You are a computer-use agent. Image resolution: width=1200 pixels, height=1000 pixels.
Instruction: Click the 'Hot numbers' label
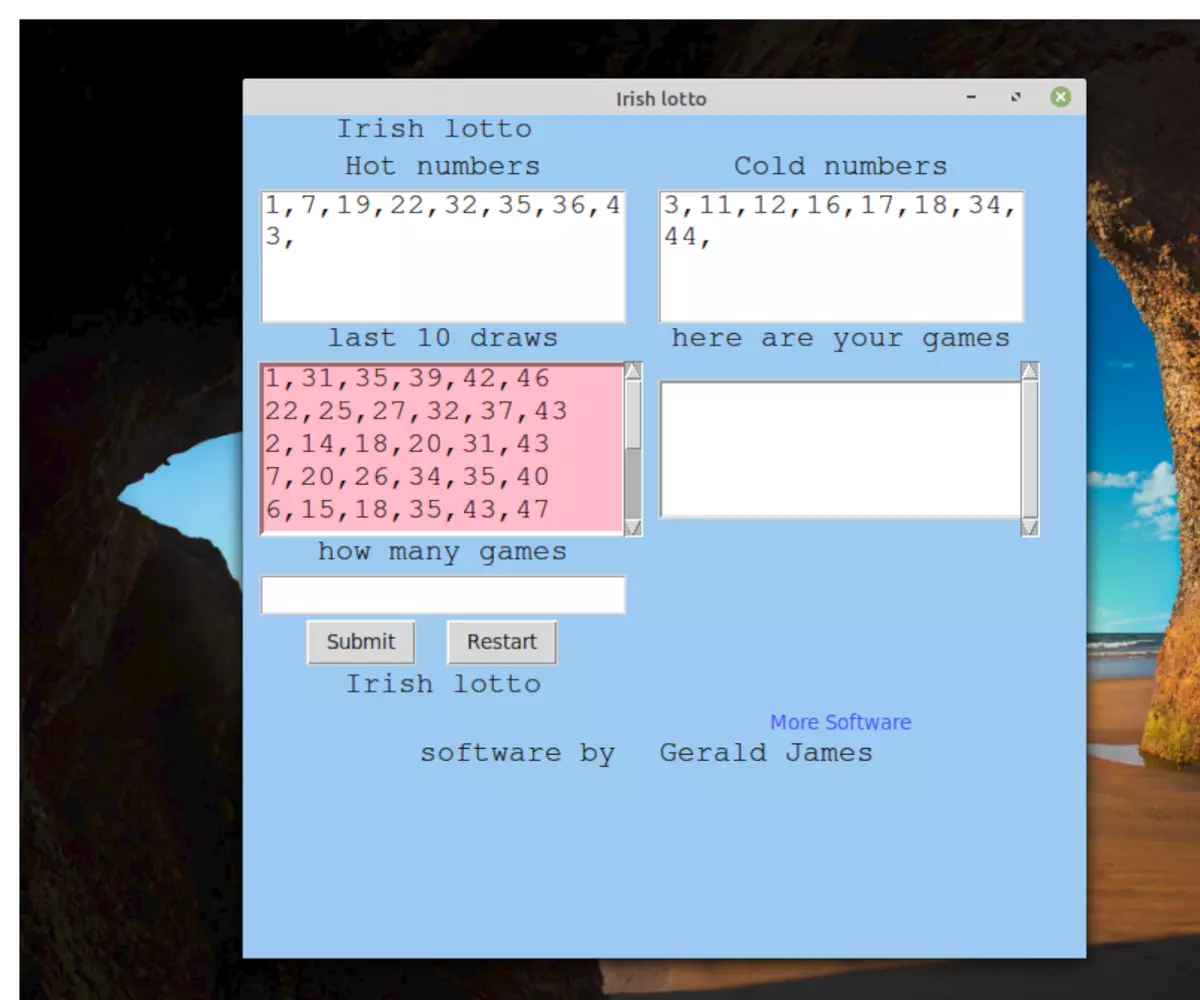click(x=442, y=166)
